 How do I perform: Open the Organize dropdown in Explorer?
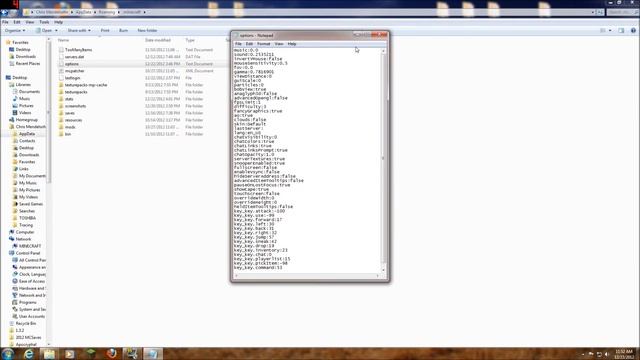[x=15, y=31]
